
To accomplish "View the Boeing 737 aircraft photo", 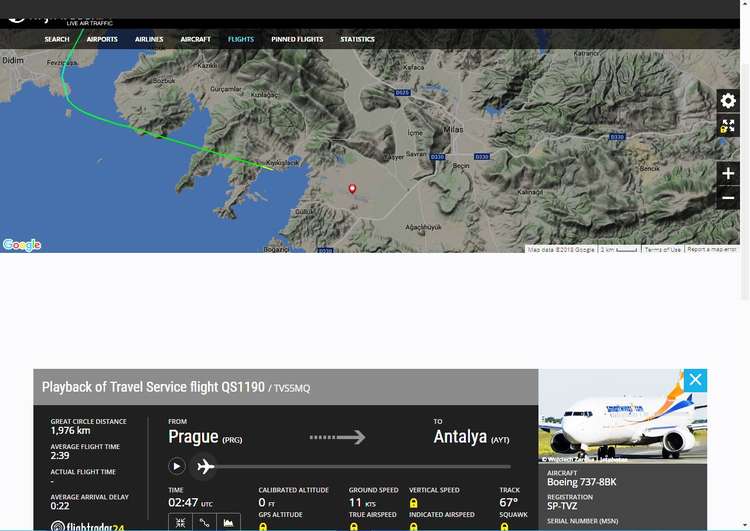I will tap(623, 416).
